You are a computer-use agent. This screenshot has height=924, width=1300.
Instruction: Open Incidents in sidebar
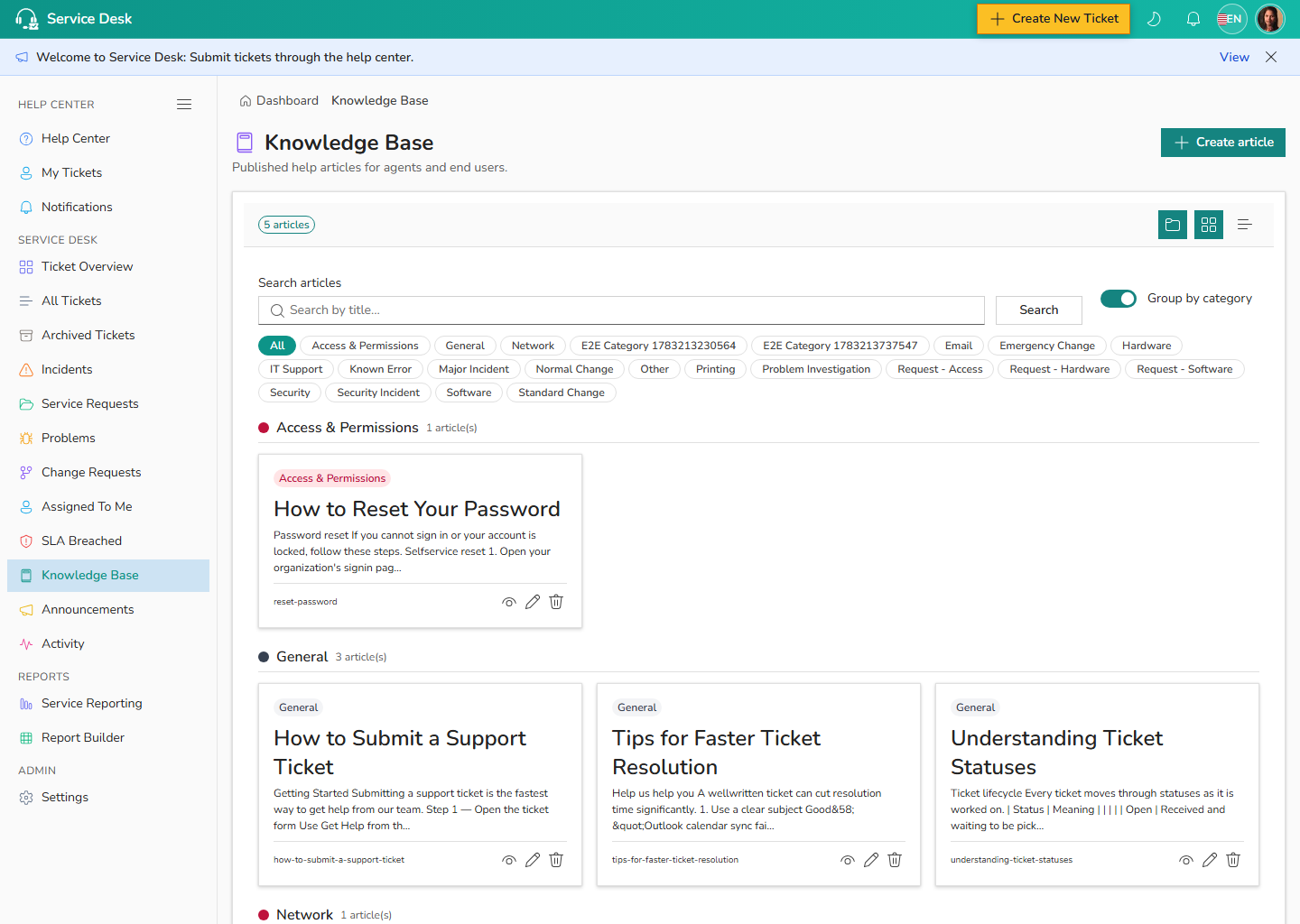[108, 370]
